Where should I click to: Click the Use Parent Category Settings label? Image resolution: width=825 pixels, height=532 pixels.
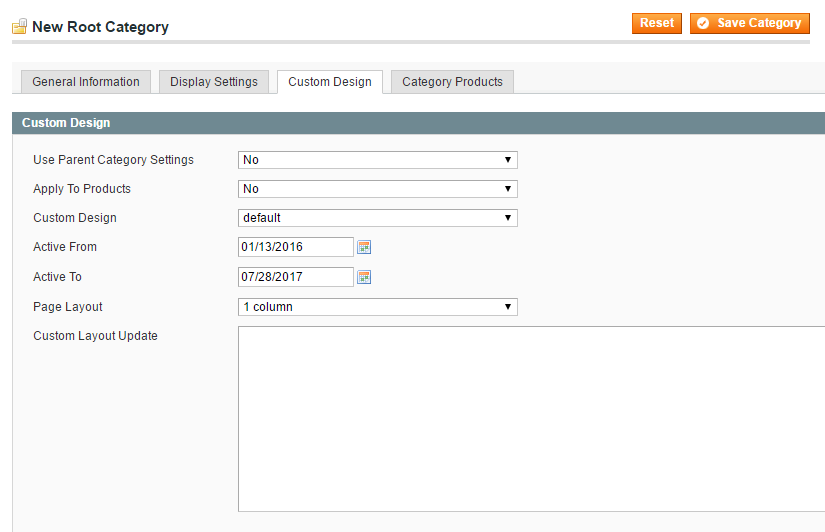point(113,160)
